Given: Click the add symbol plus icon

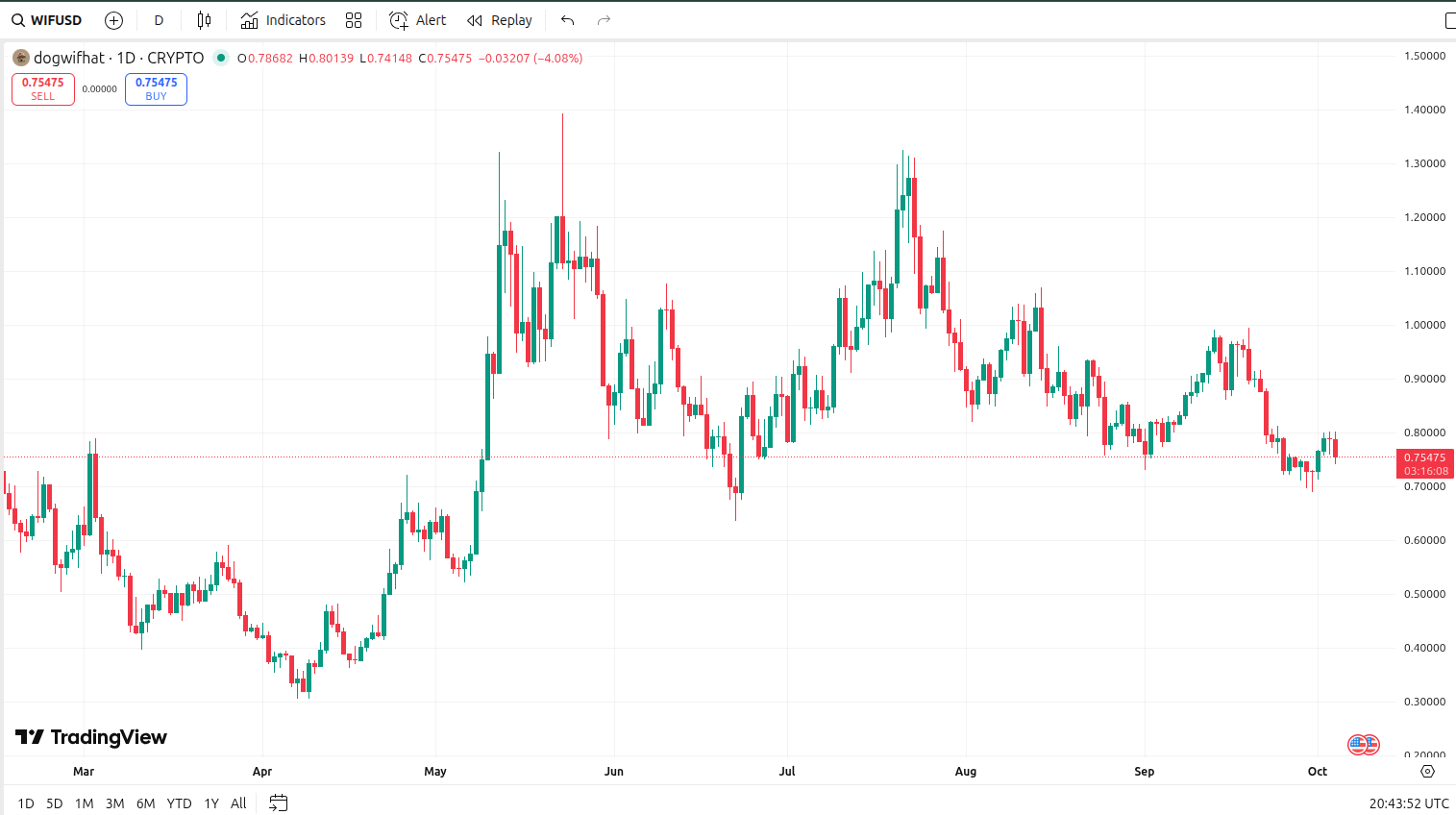Looking at the screenshot, I should point(113,20).
